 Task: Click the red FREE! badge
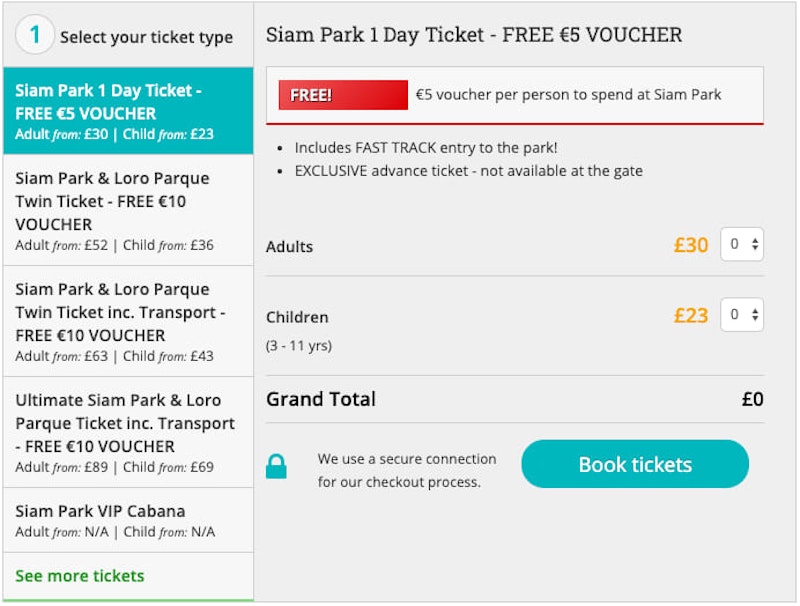pos(343,95)
